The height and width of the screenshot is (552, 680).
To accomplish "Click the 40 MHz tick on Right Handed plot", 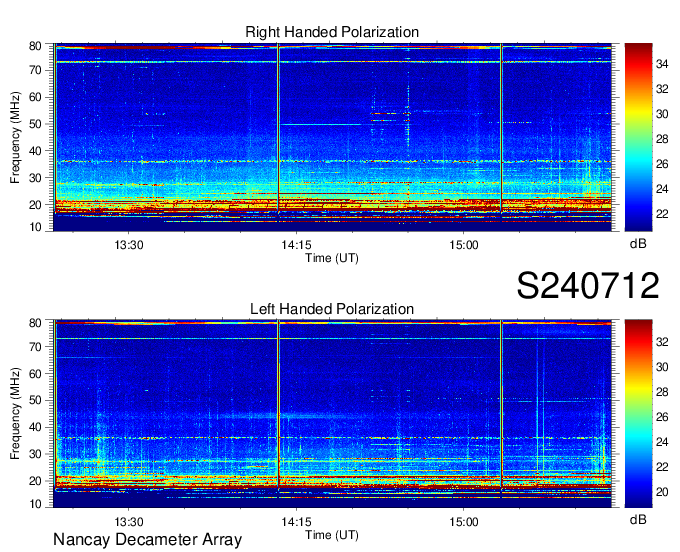I will coord(35,151).
